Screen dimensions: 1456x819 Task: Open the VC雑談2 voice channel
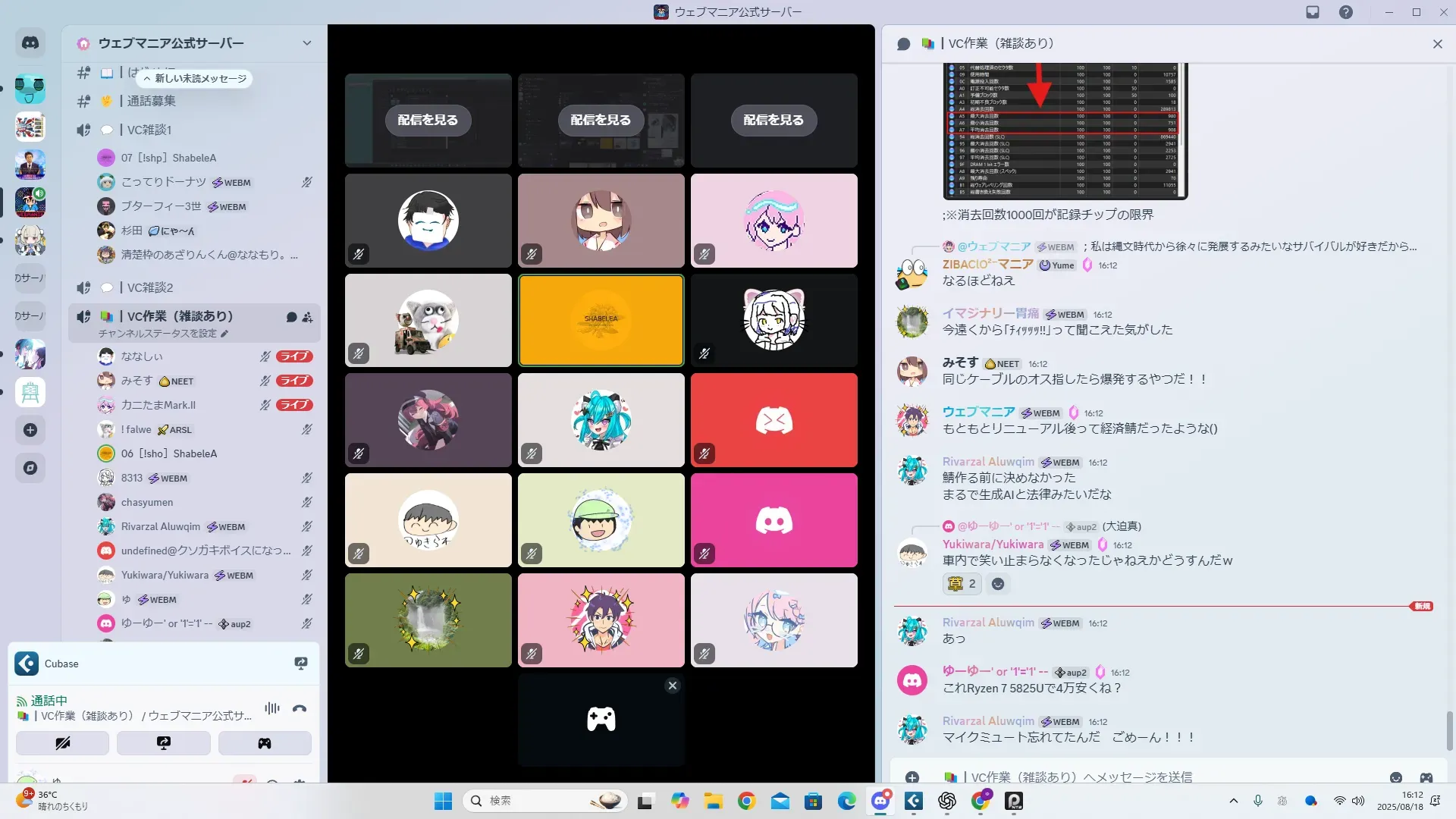tap(150, 287)
